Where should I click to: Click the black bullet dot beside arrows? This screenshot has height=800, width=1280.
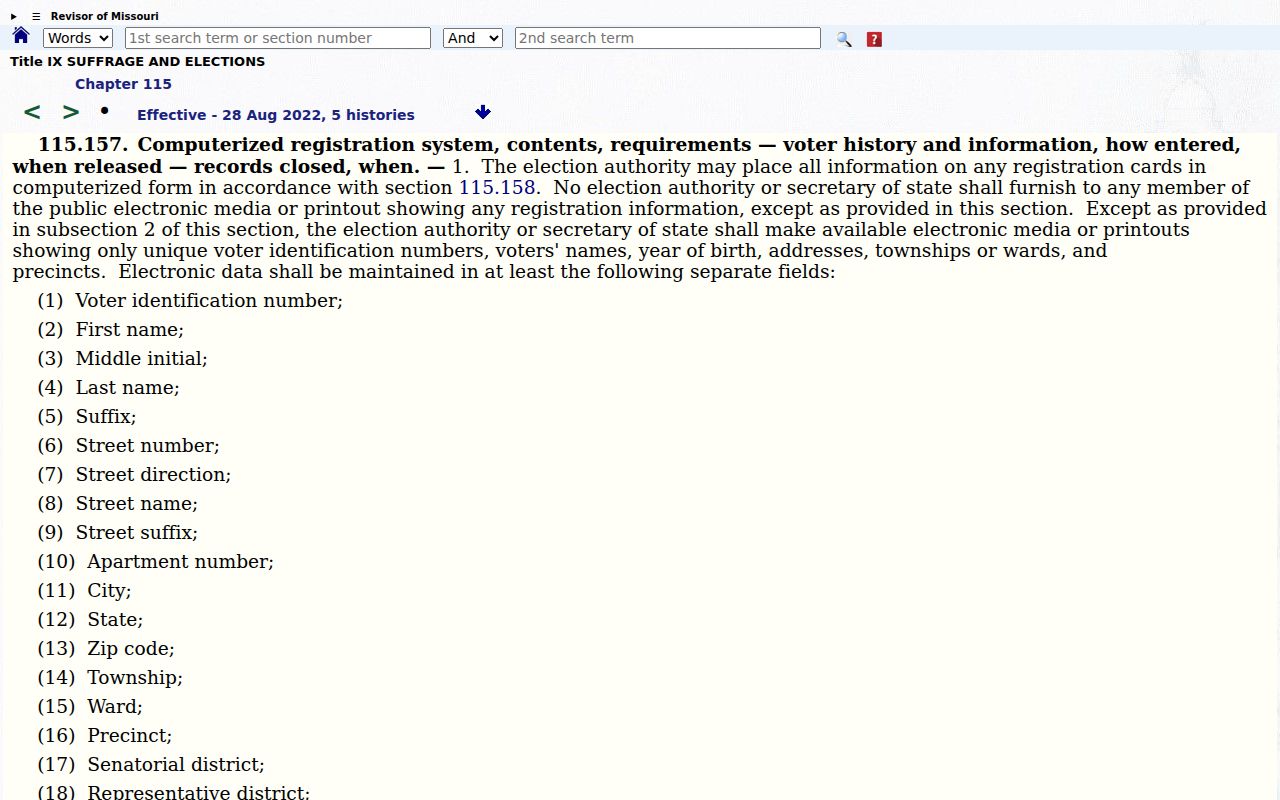(104, 110)
